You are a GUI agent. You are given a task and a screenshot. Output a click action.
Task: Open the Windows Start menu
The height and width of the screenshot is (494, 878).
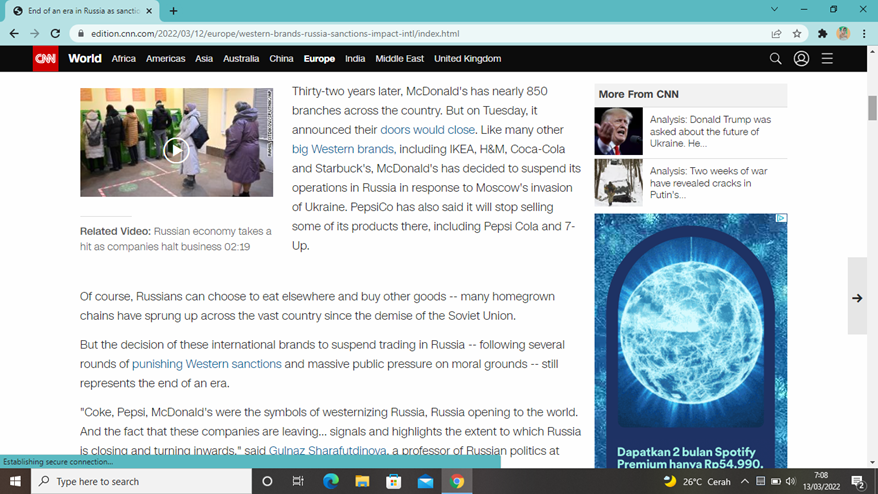click(x=15, y=481)
